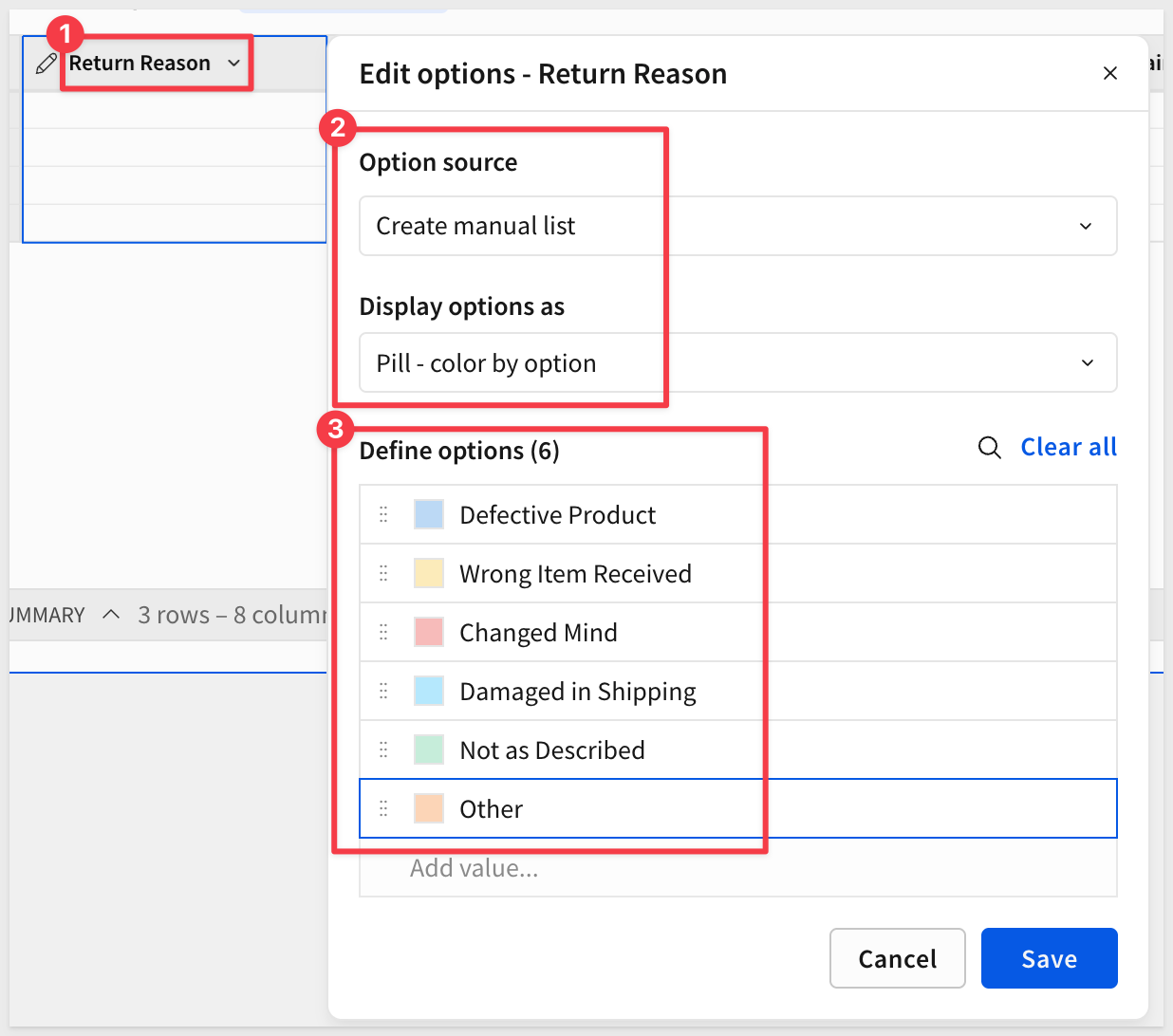Change the red swatch for Changed Mind
Image resolution: width=1173 pixels, height=1036 pixels.
pyautogui.click(x=429, y=633)
